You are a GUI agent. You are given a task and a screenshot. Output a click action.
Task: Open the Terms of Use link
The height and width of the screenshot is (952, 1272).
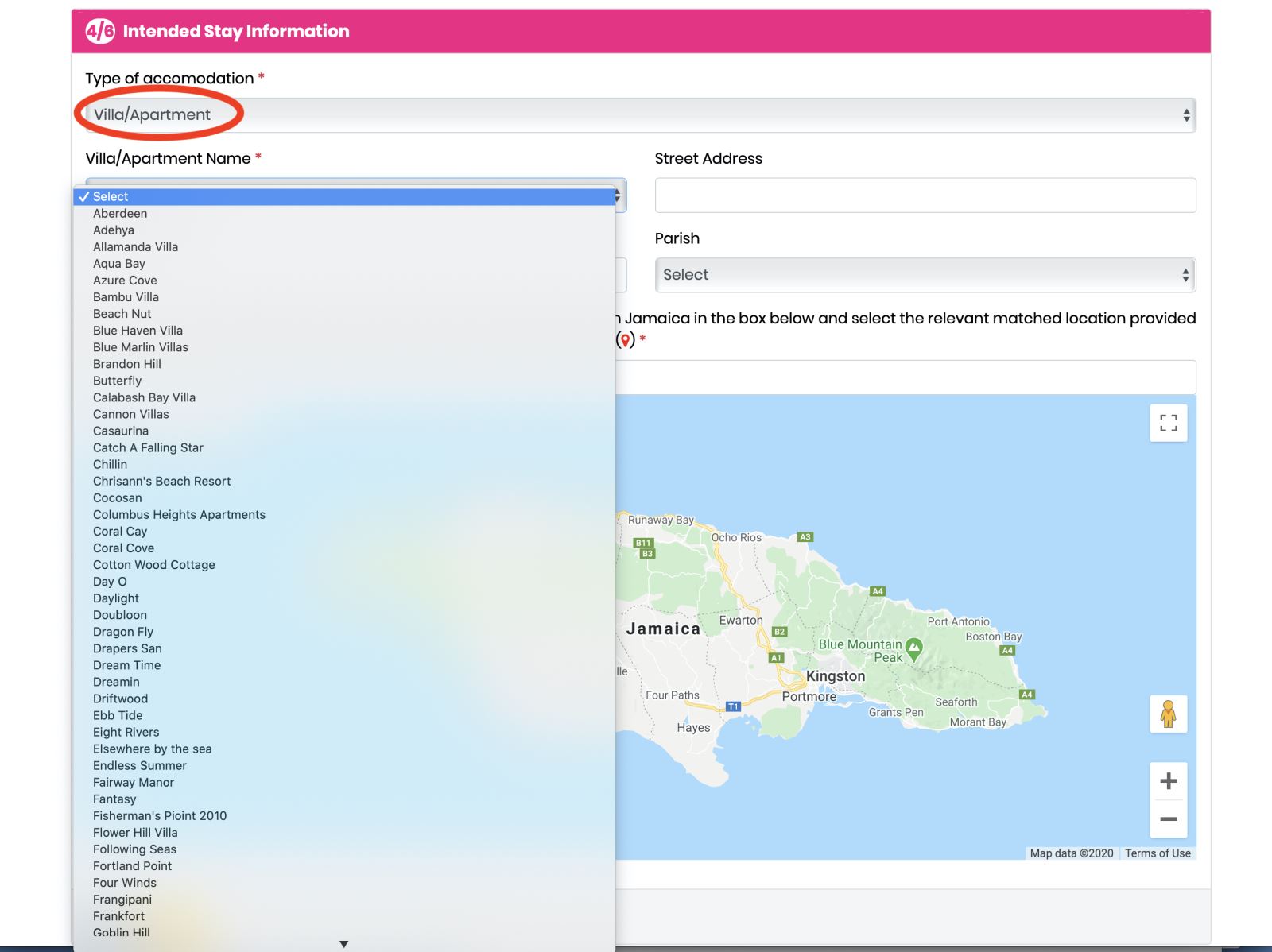1158,853
